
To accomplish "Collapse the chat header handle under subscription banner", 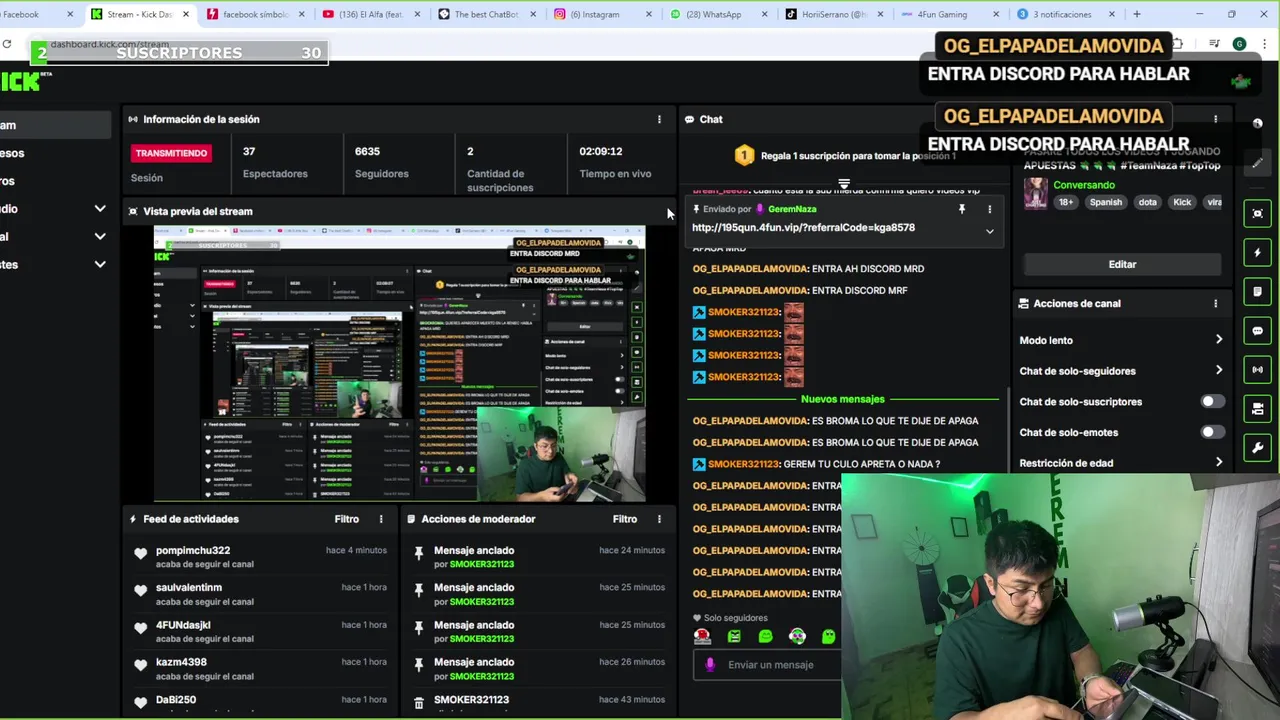I will [x=844, y=183].
